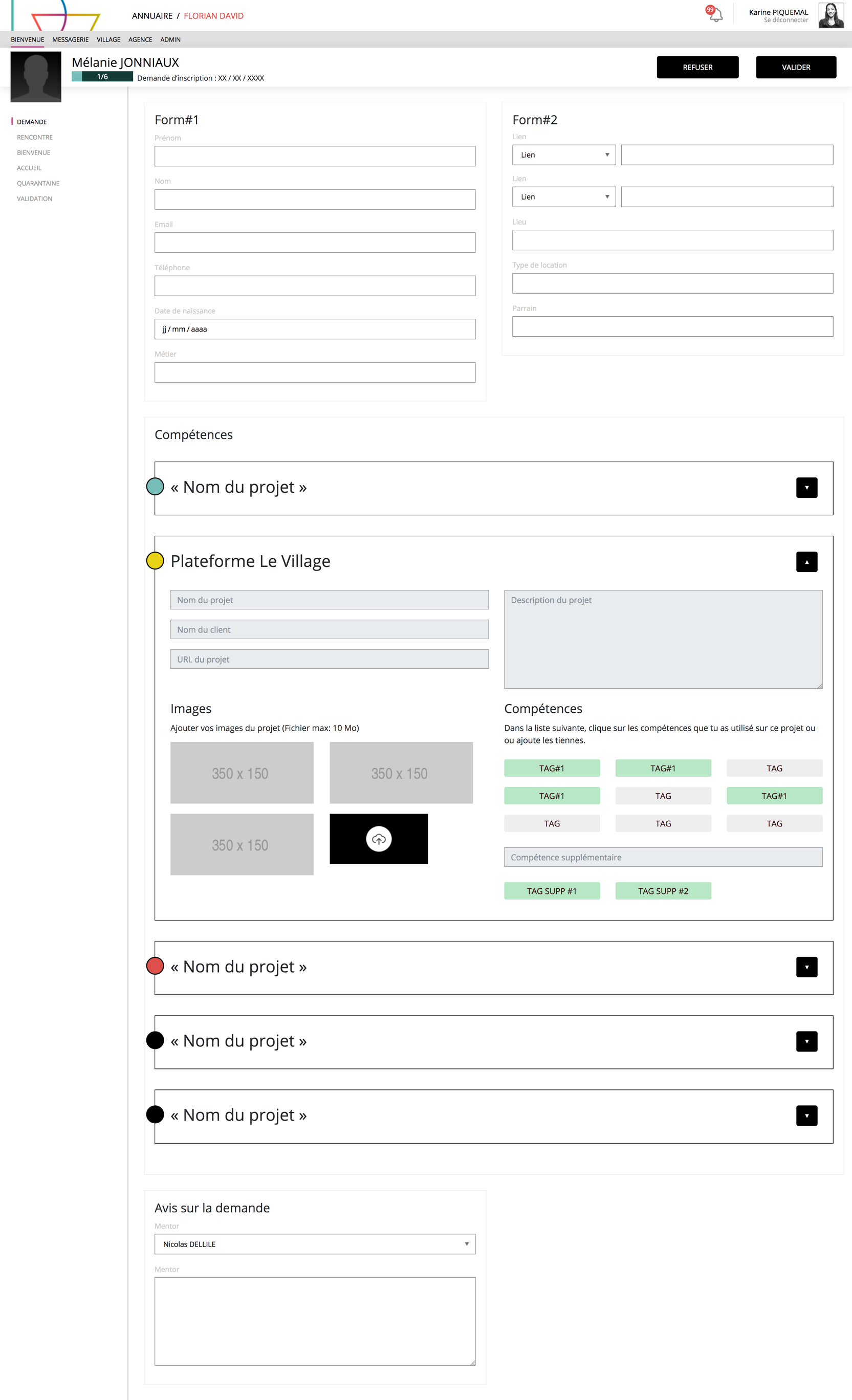
Task: Expand the first Nom du projet panel
Action: click(x=806, y=488)
